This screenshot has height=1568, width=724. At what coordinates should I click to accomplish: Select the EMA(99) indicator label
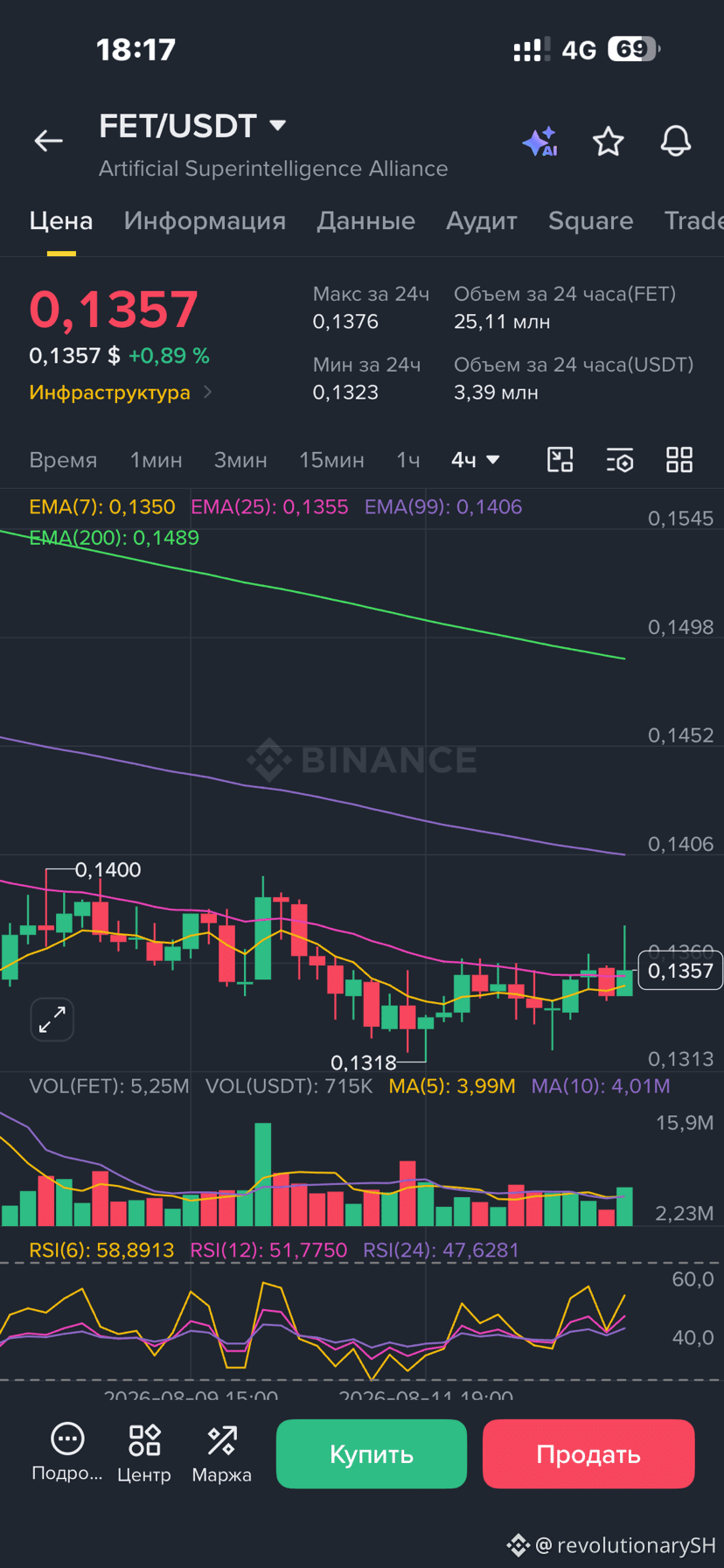[443, 507]
